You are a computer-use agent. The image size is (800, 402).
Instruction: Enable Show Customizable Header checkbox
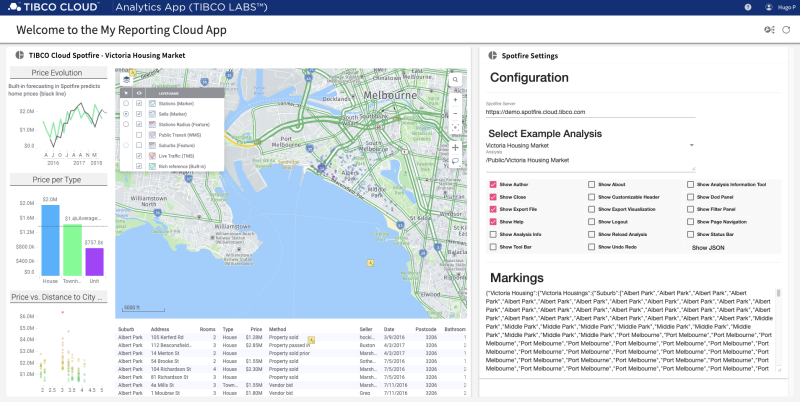pos(591,197)
